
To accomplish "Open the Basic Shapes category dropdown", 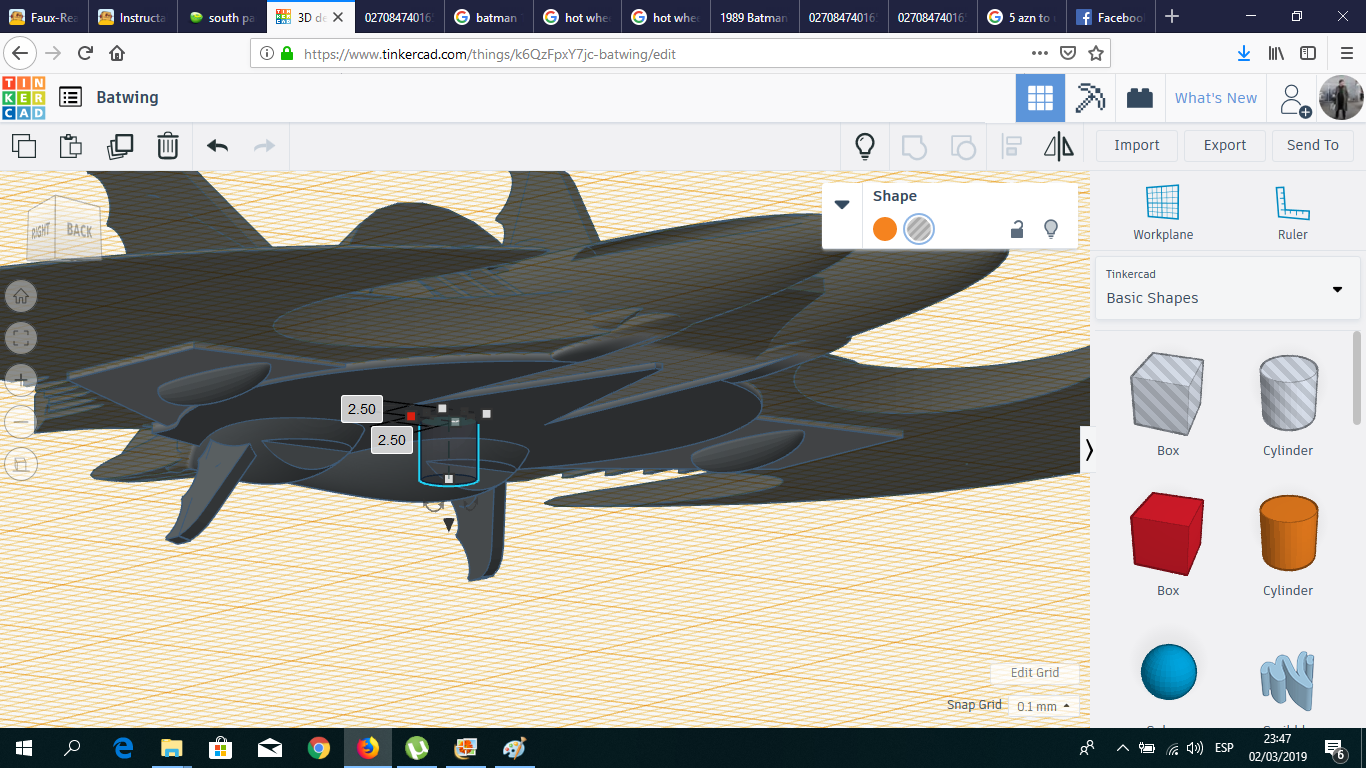I will coord(1226,287).
